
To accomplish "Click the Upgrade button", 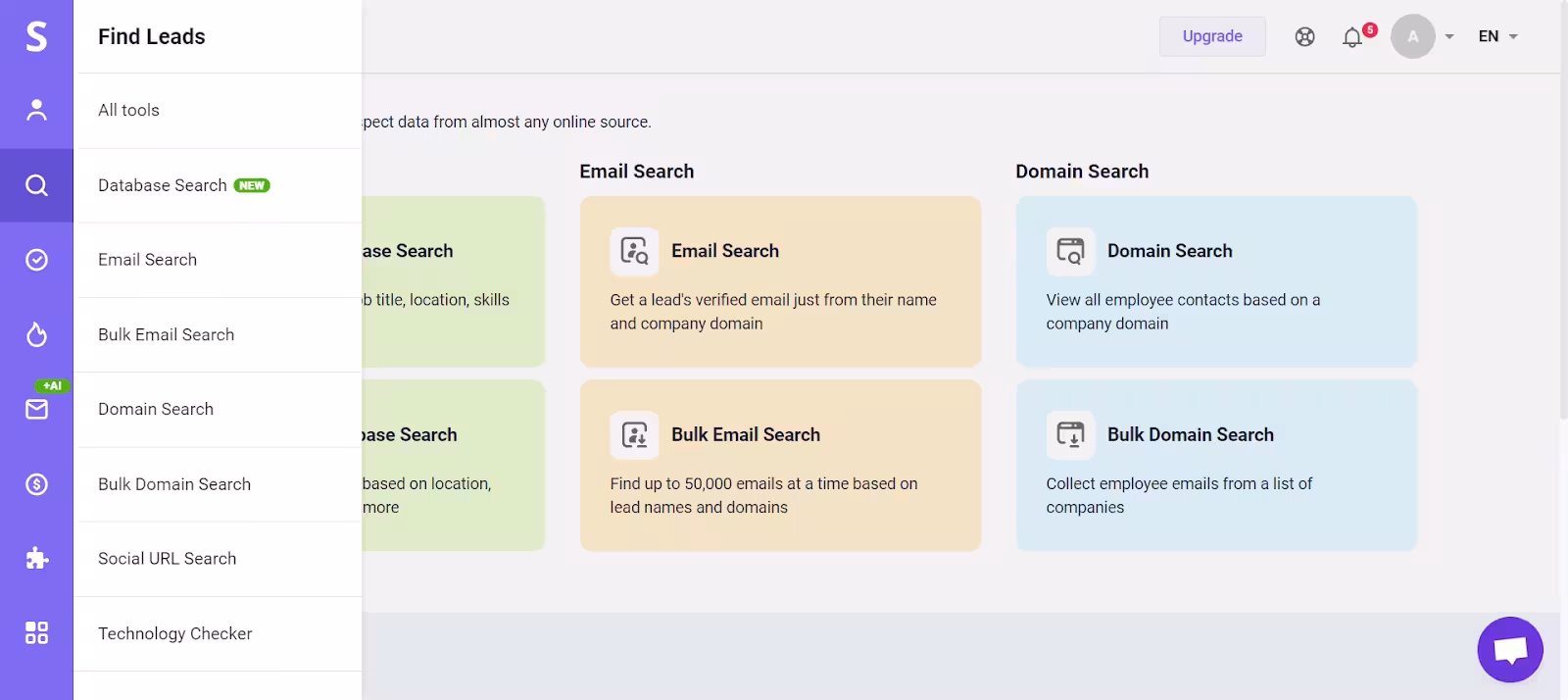I will tap(1212, 36).
